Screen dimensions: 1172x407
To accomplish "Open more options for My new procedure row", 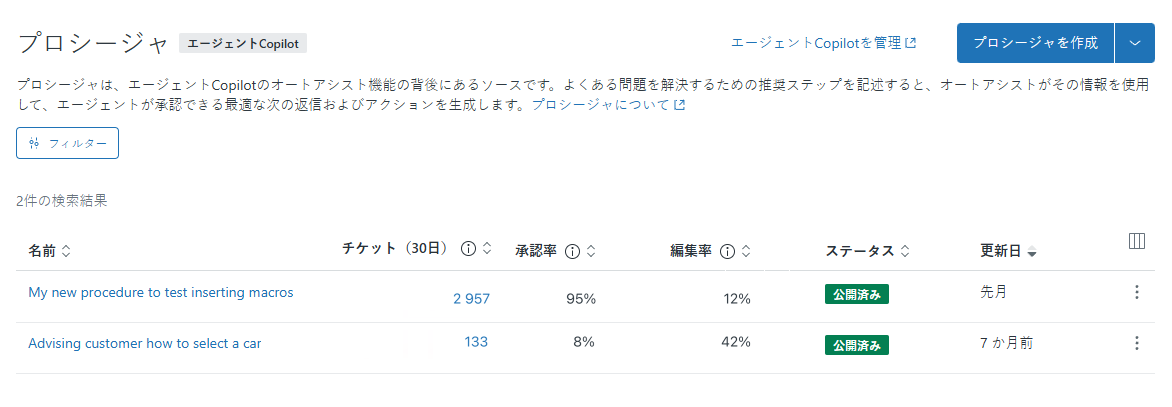I will pos(1136,292).
